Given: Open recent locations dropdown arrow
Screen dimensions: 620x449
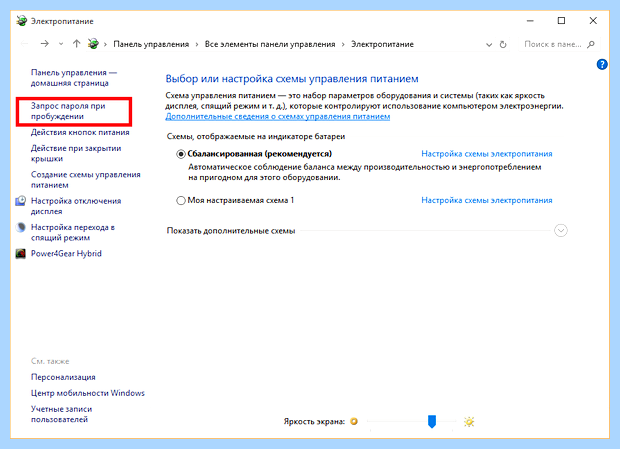Looking at the screenshot, I should point(61,44).
